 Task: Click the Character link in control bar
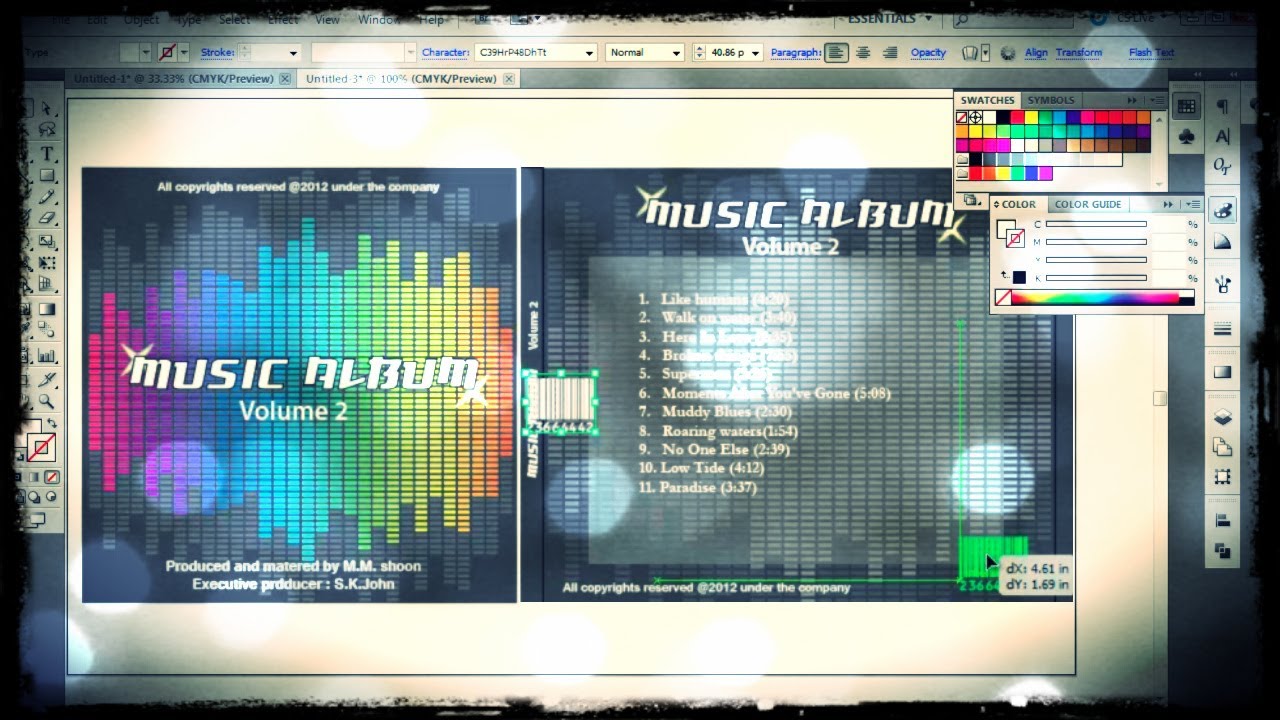point(445,53)
